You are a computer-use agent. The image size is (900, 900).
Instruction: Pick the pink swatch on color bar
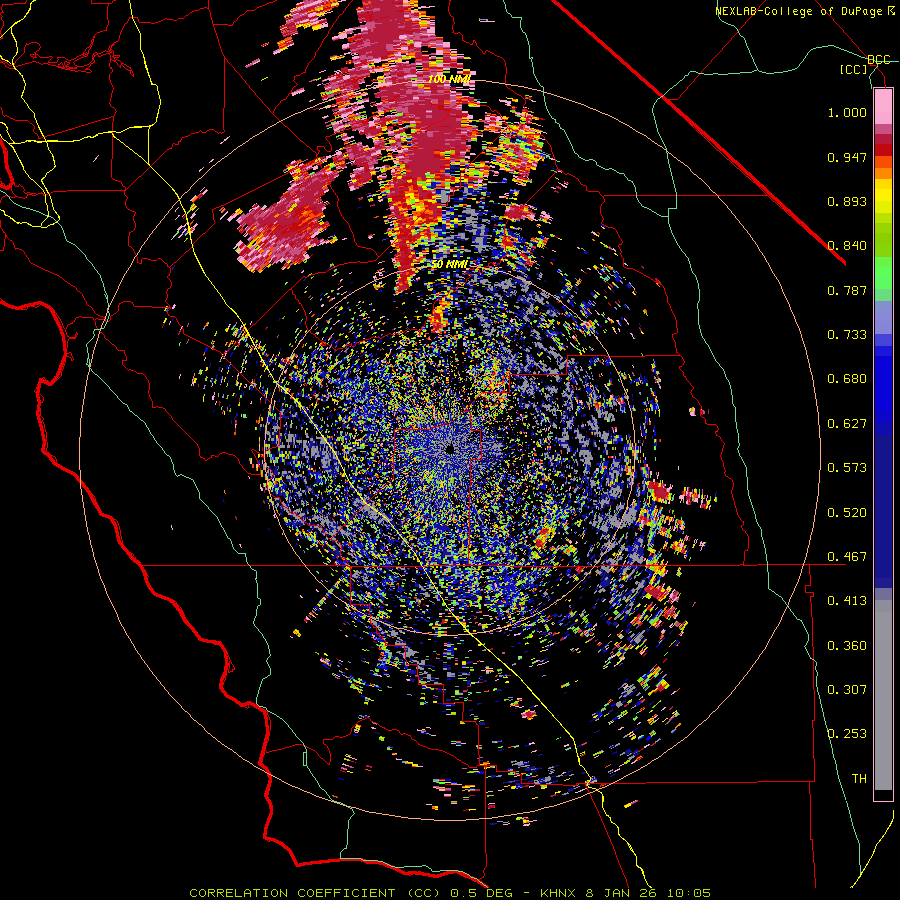point(883,107)
